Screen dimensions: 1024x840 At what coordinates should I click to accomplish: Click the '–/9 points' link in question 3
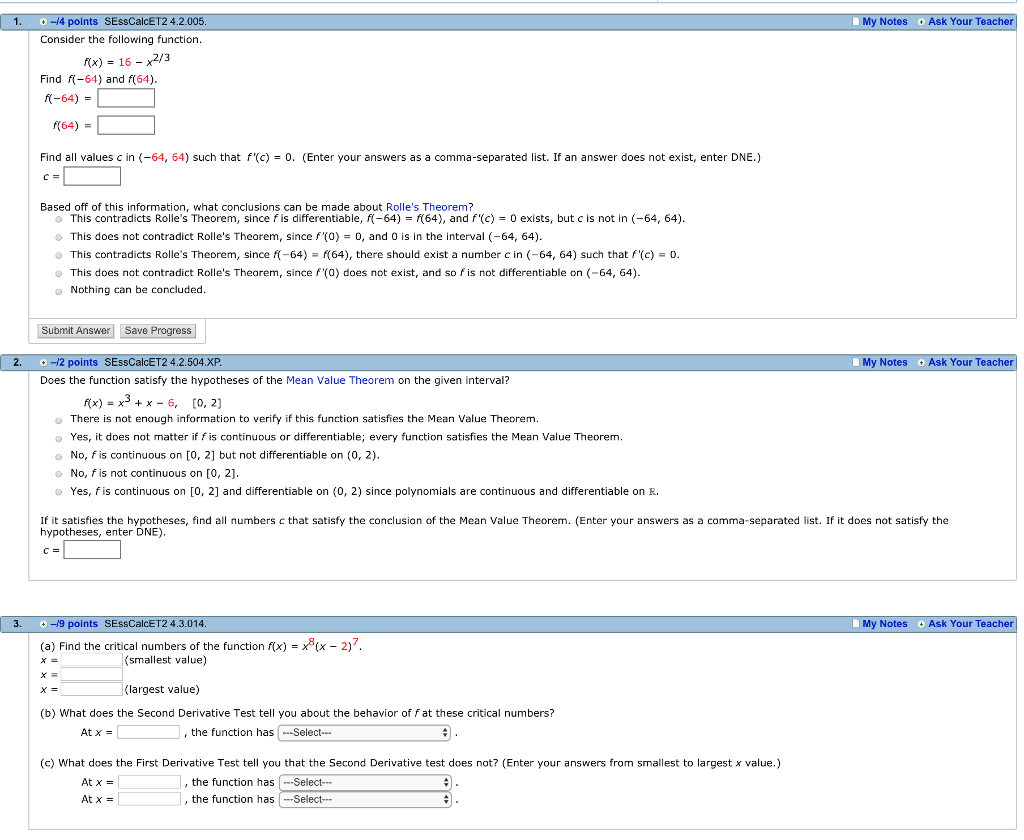click(74, 624)
